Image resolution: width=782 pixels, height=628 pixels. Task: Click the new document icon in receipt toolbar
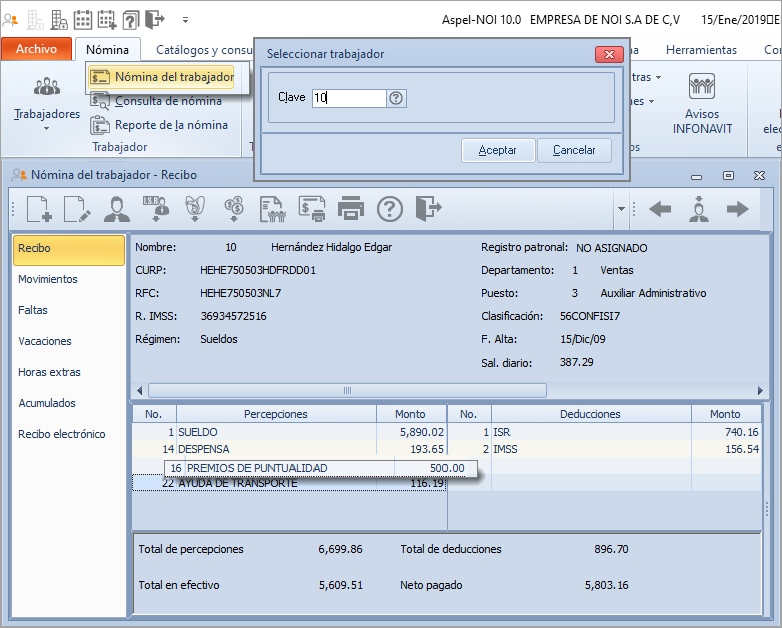pyautogui.click(x=39, y=209)
